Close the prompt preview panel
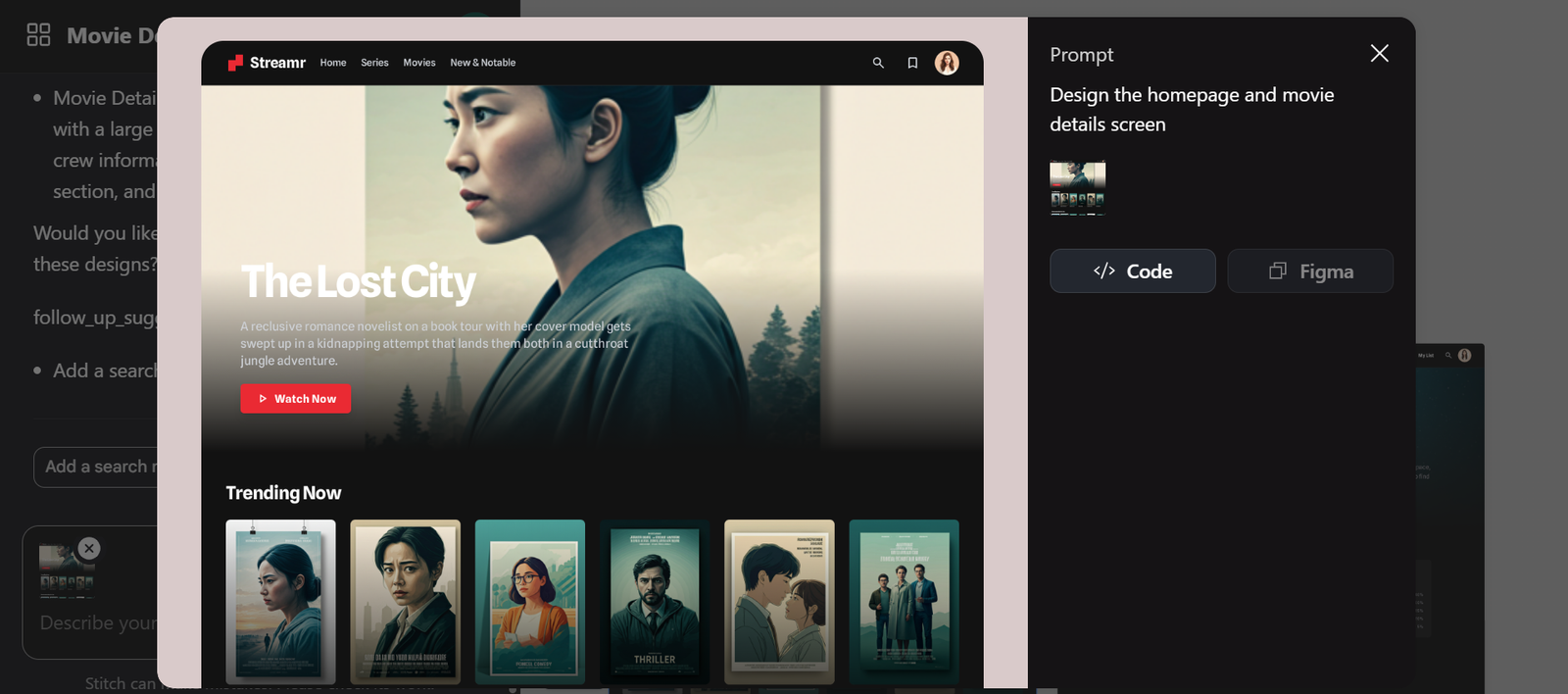This screenshot has height=694, width=1568. 1379,53
